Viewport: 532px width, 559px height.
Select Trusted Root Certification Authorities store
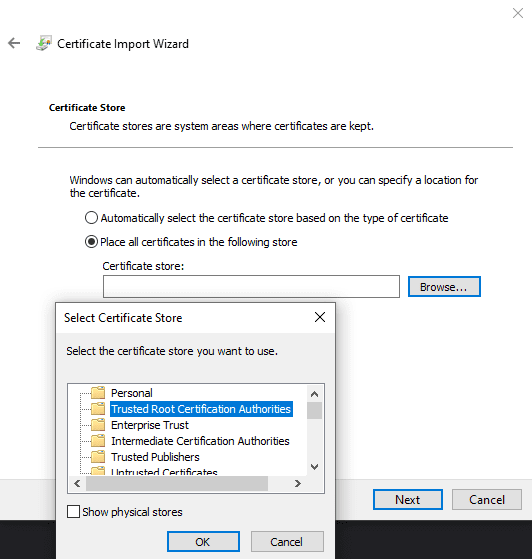pos(201,409)
